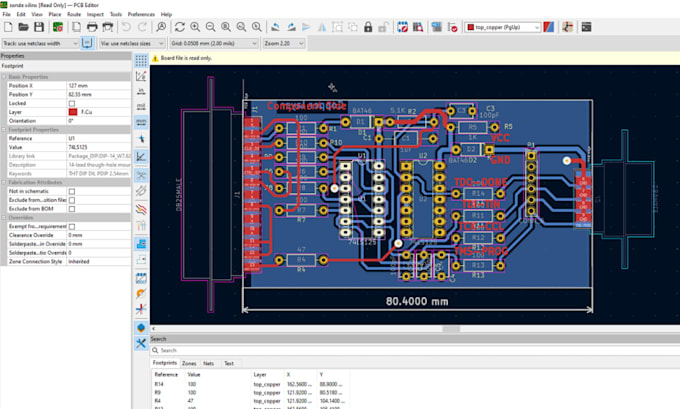Click the Position X value field
Viewport: 680px width, 409px height.
point(99,85)
